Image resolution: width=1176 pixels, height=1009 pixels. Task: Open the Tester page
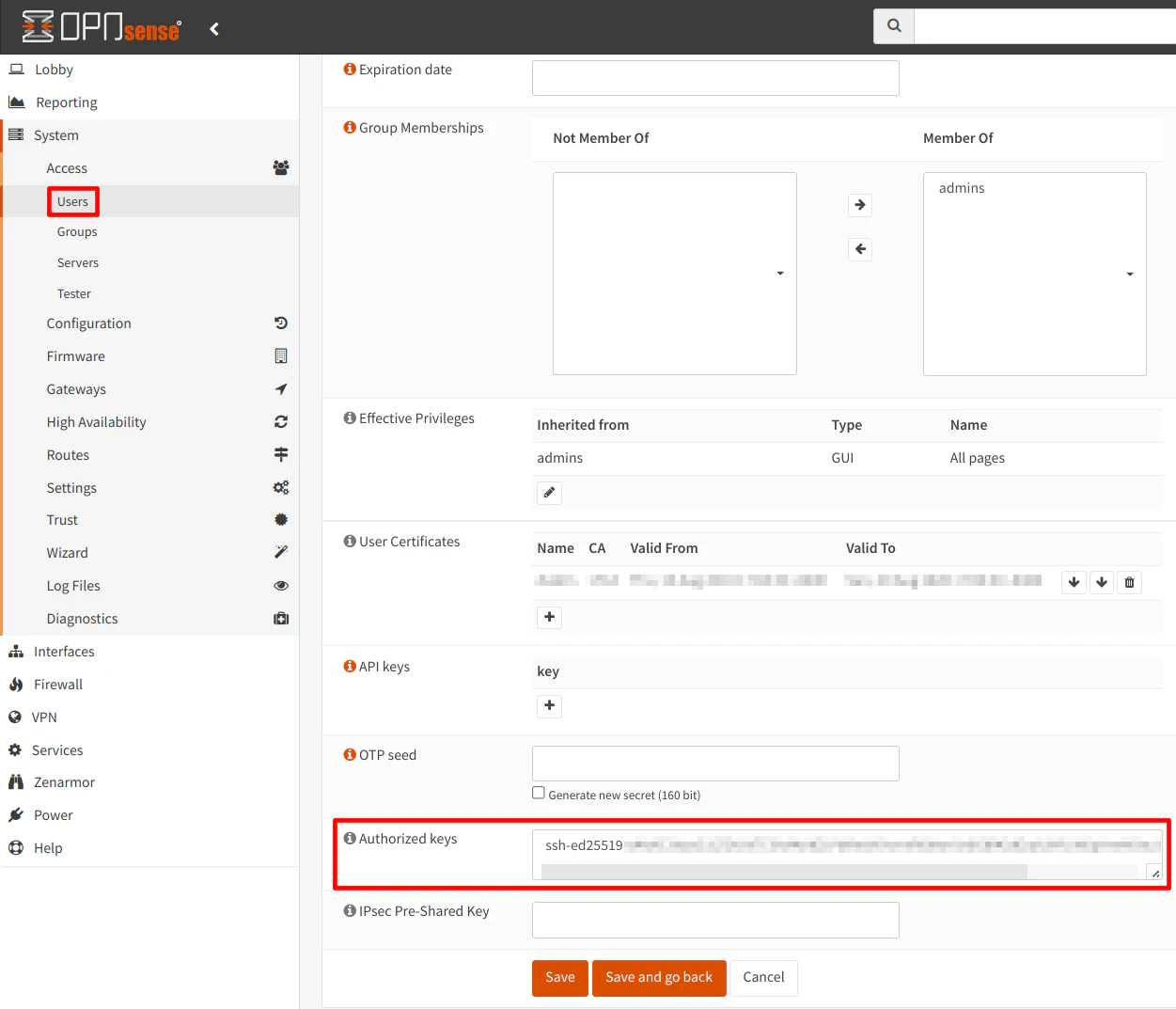(x=74, y=293)
